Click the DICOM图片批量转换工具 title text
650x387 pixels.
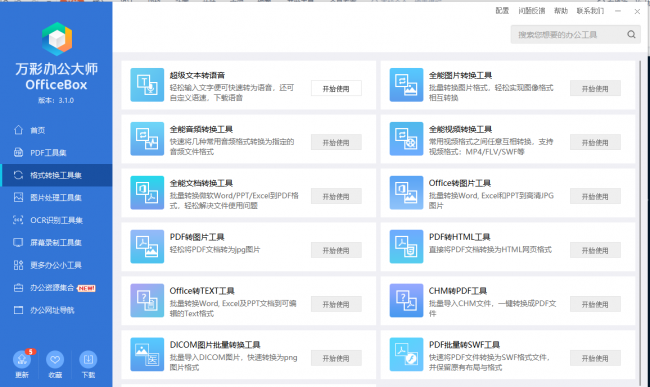tap(215, 345)
